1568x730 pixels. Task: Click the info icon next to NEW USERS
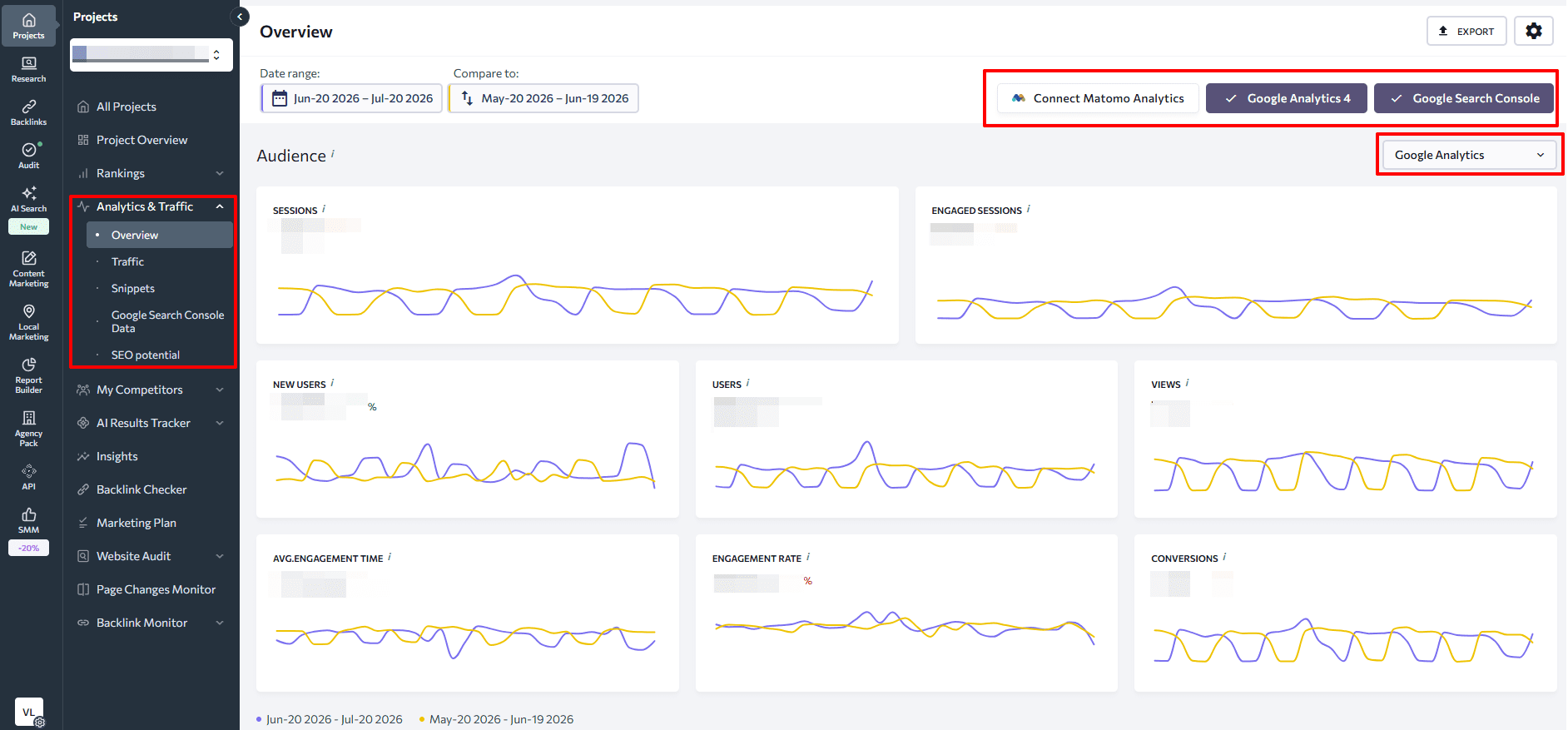pyautogui.click(x=332, y=383)
